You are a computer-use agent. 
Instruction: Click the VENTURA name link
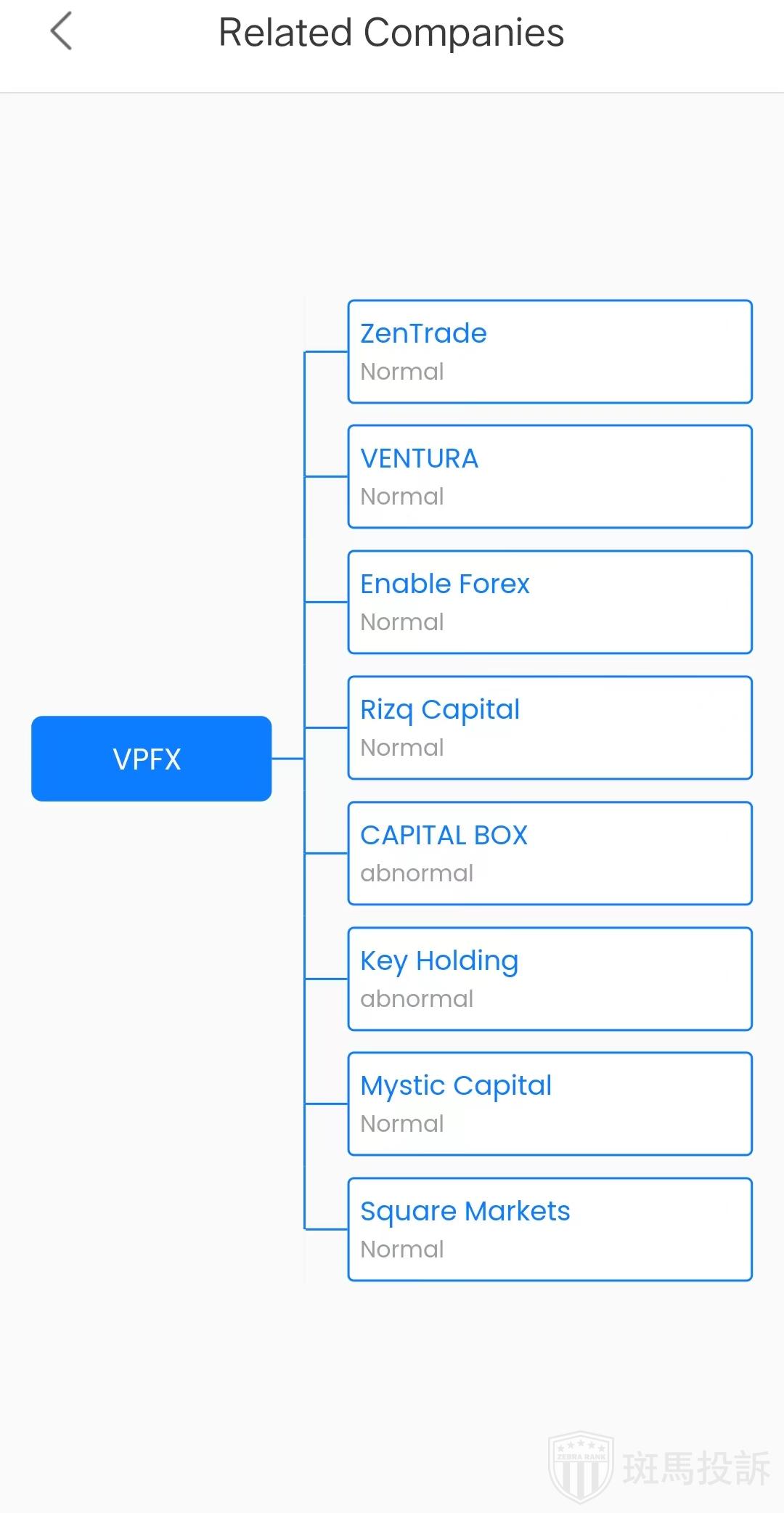pyautogui.click(x=419, y=459)
